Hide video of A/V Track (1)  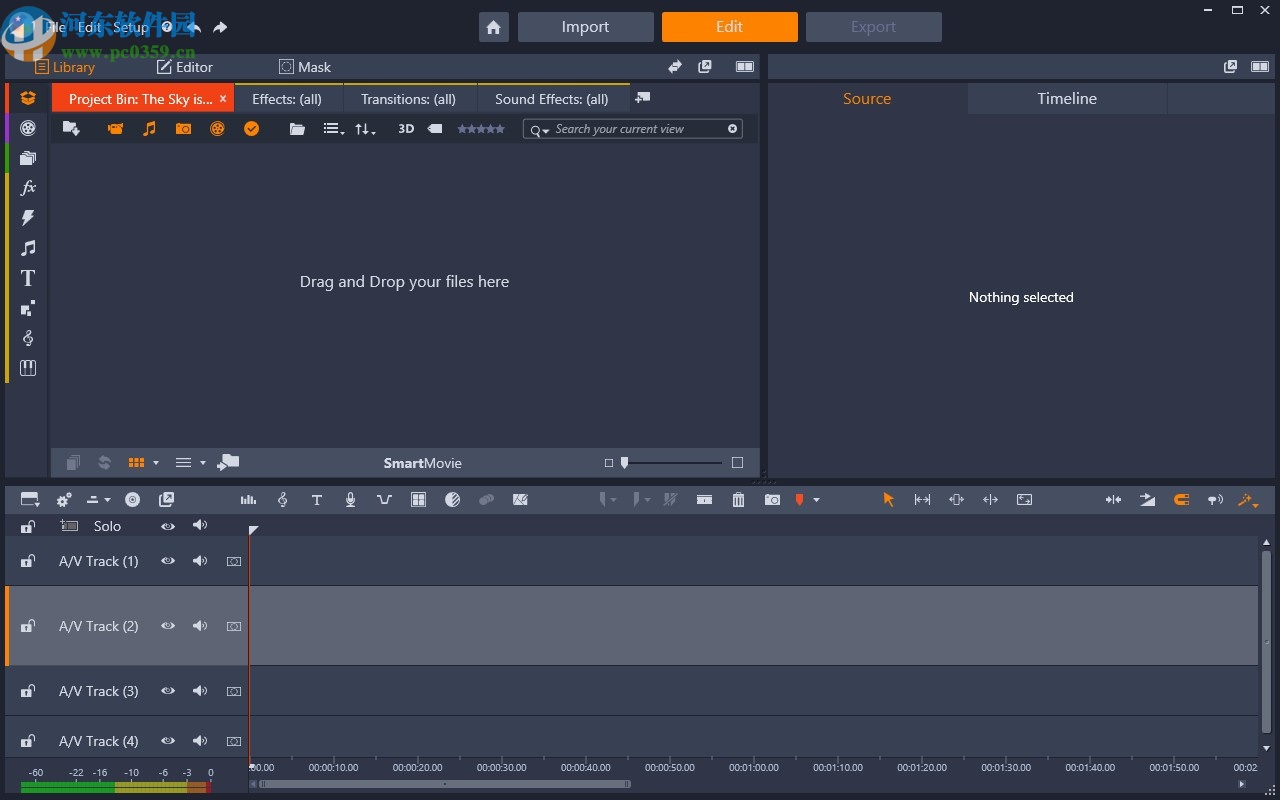[x=168, y=561]
